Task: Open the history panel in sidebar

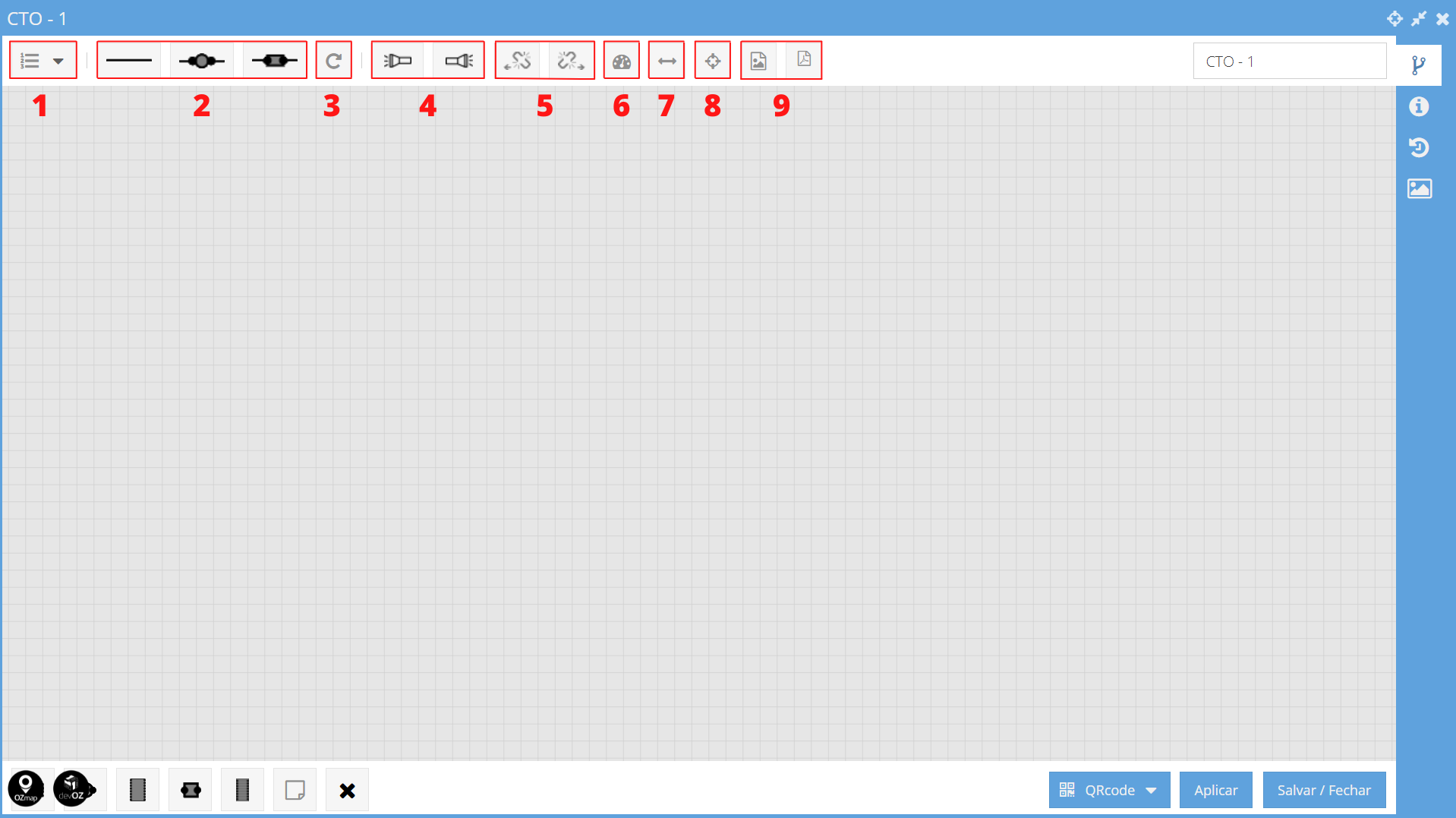Action: [1419, 147]
